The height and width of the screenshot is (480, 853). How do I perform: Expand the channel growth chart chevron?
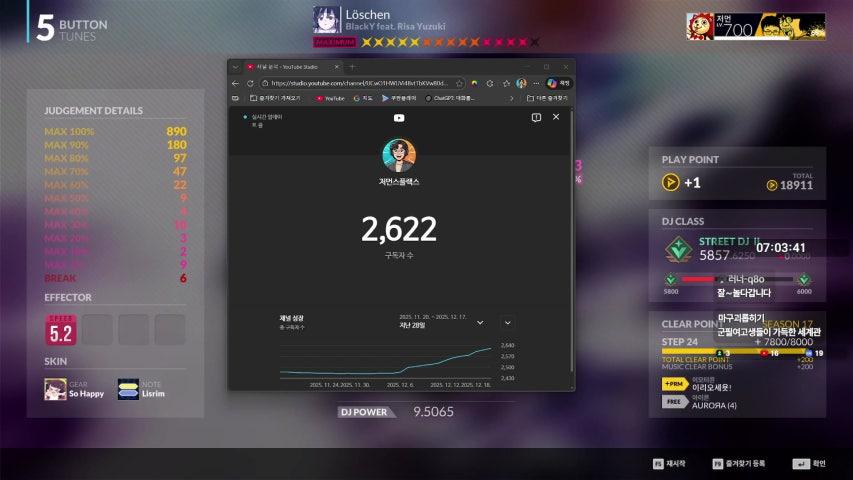(x=507, y=322)
